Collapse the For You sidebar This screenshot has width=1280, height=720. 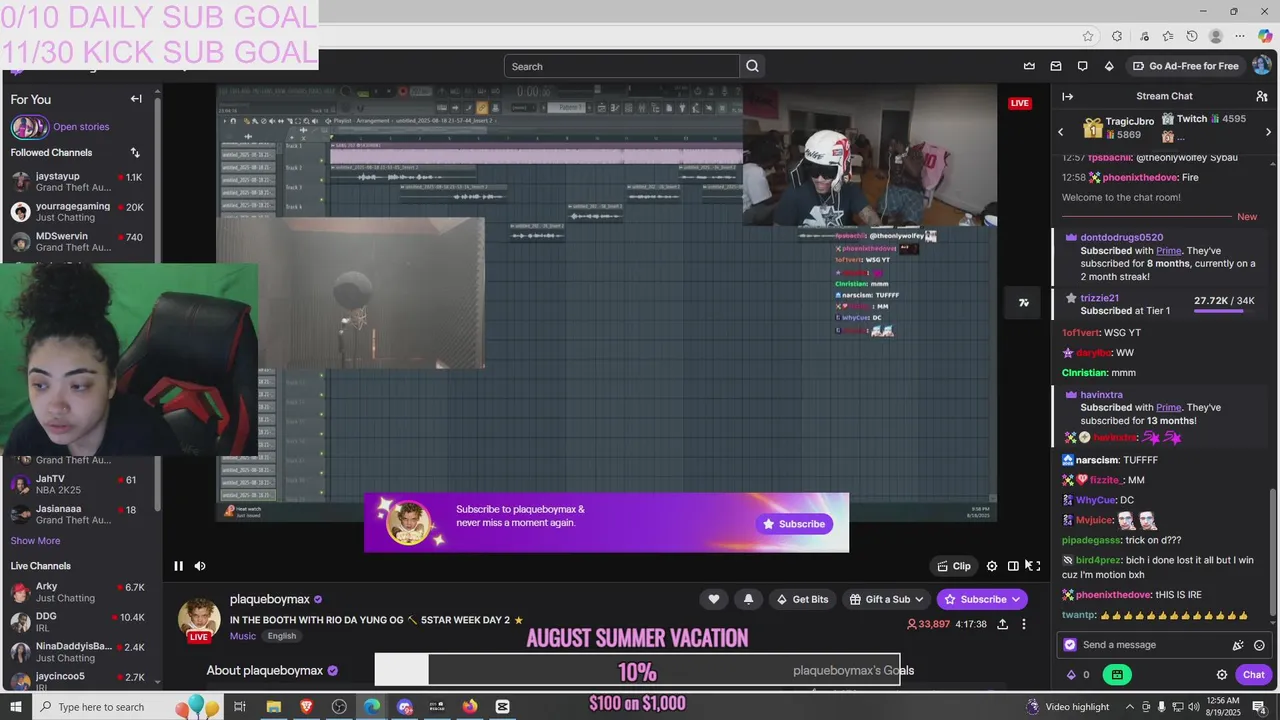click(136, 99)
